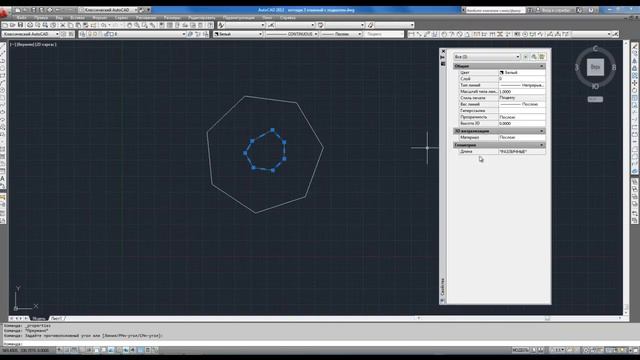Open the Послою lineweight dropdown

click(x=341, y=34)
